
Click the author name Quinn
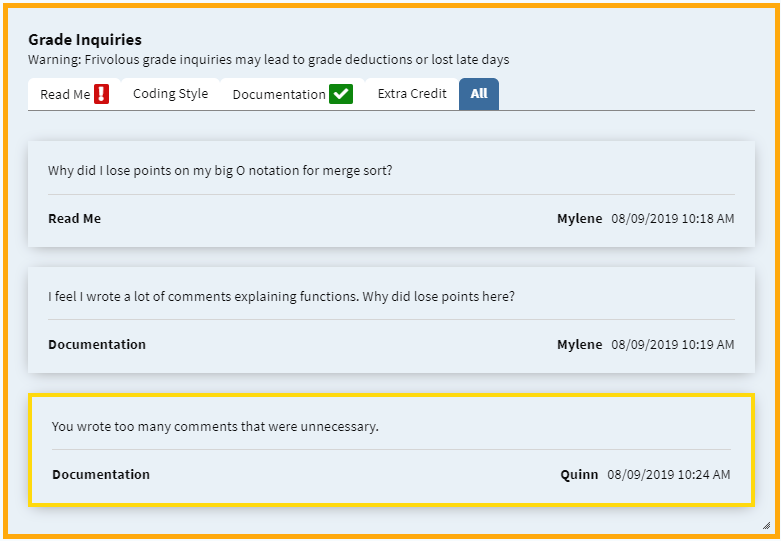pyautogui.click(x=579, y=475)
